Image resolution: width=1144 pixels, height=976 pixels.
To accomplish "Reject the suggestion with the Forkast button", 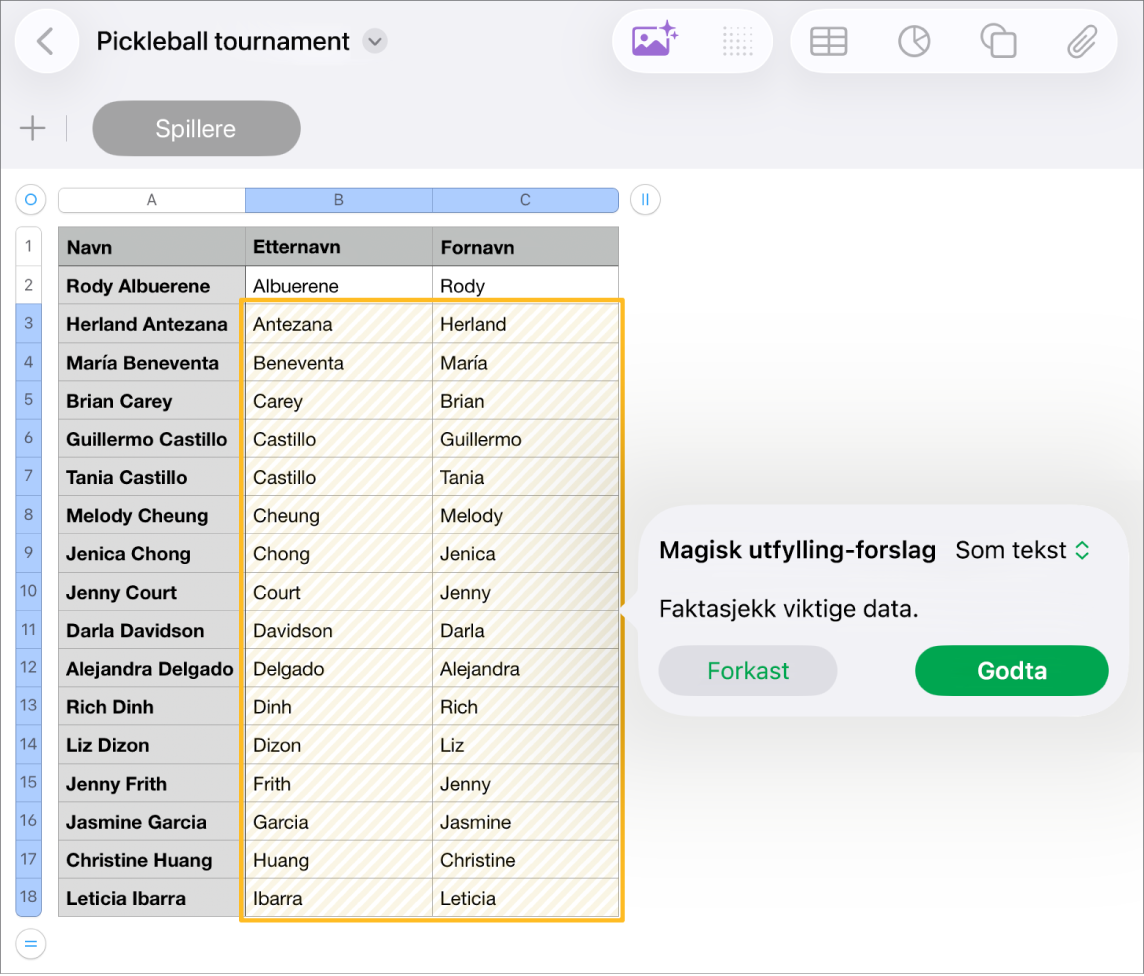I will coord(748,670).
